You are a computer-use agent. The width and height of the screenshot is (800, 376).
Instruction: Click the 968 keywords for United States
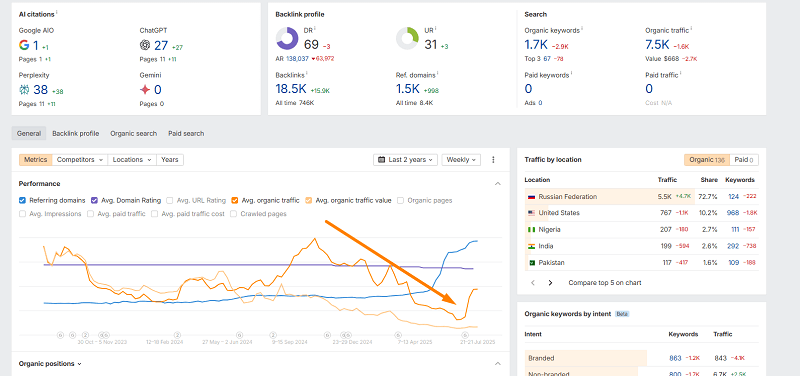click(733, 213)
